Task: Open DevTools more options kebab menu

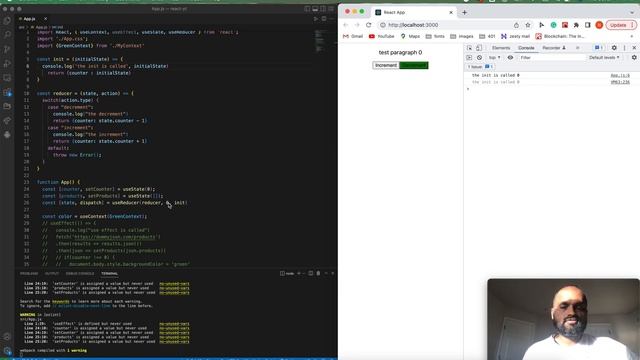Action: pyautogui.click(x=624, y=48)
